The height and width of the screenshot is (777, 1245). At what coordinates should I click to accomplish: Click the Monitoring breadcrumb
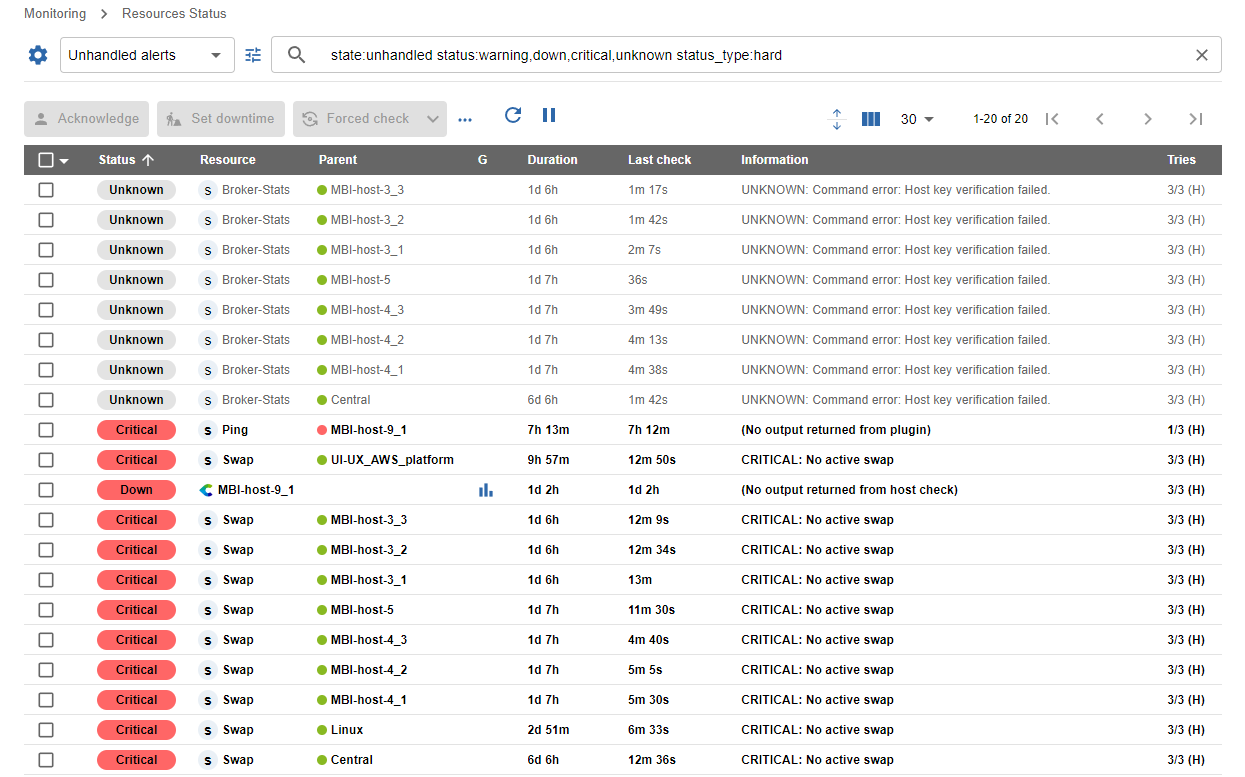[x=55, y=14]
